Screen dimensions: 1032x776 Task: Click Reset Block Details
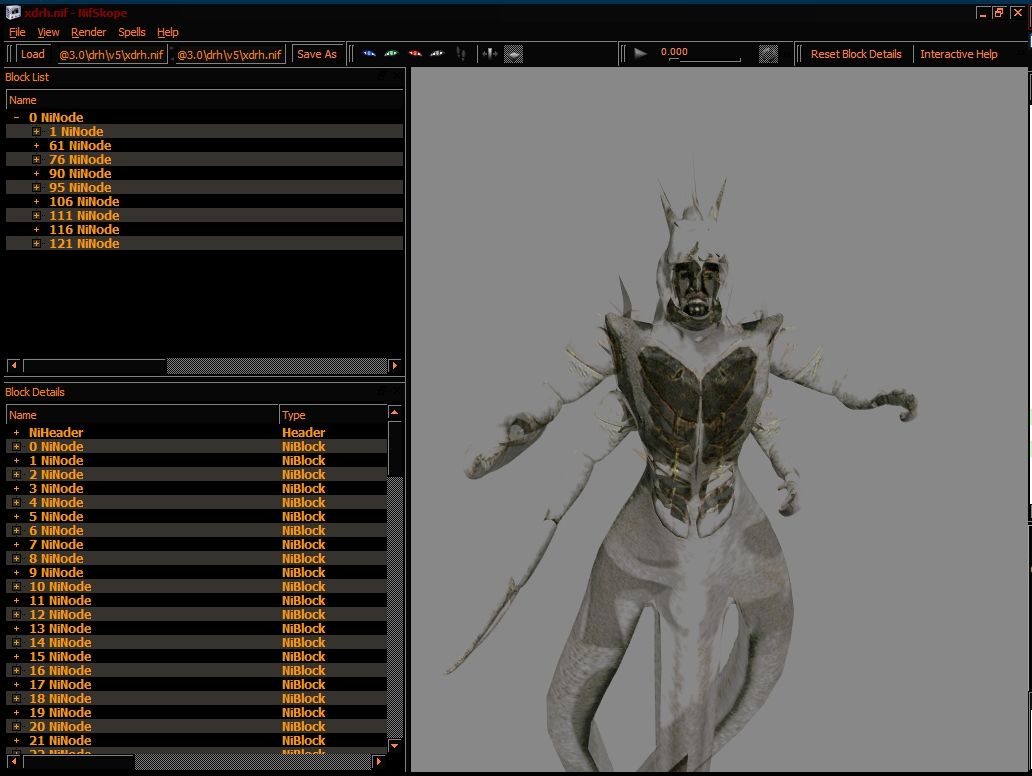856,54
